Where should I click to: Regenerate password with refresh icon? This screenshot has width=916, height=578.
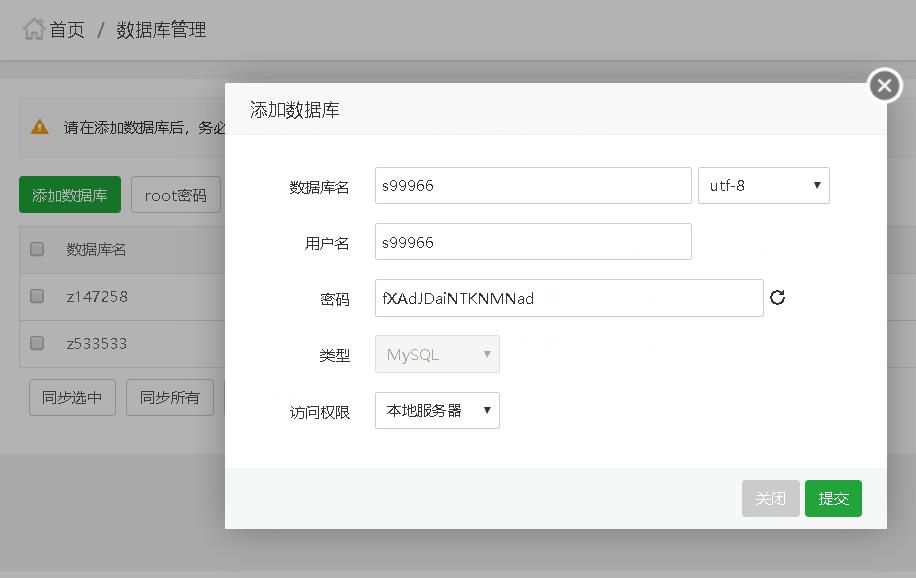coord(777,297)
